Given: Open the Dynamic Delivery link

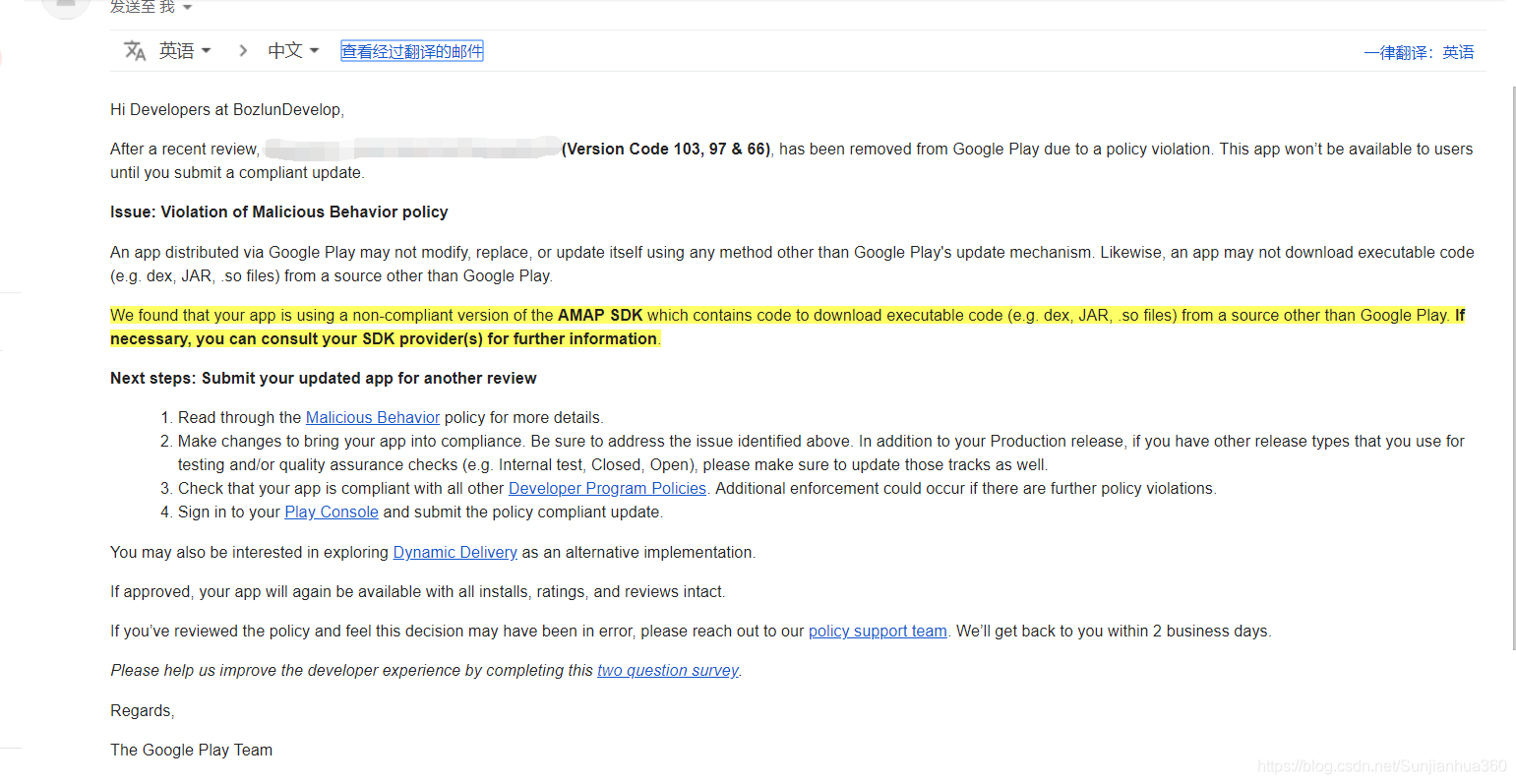Looking at the screenshot, I should tap(455, 552).
